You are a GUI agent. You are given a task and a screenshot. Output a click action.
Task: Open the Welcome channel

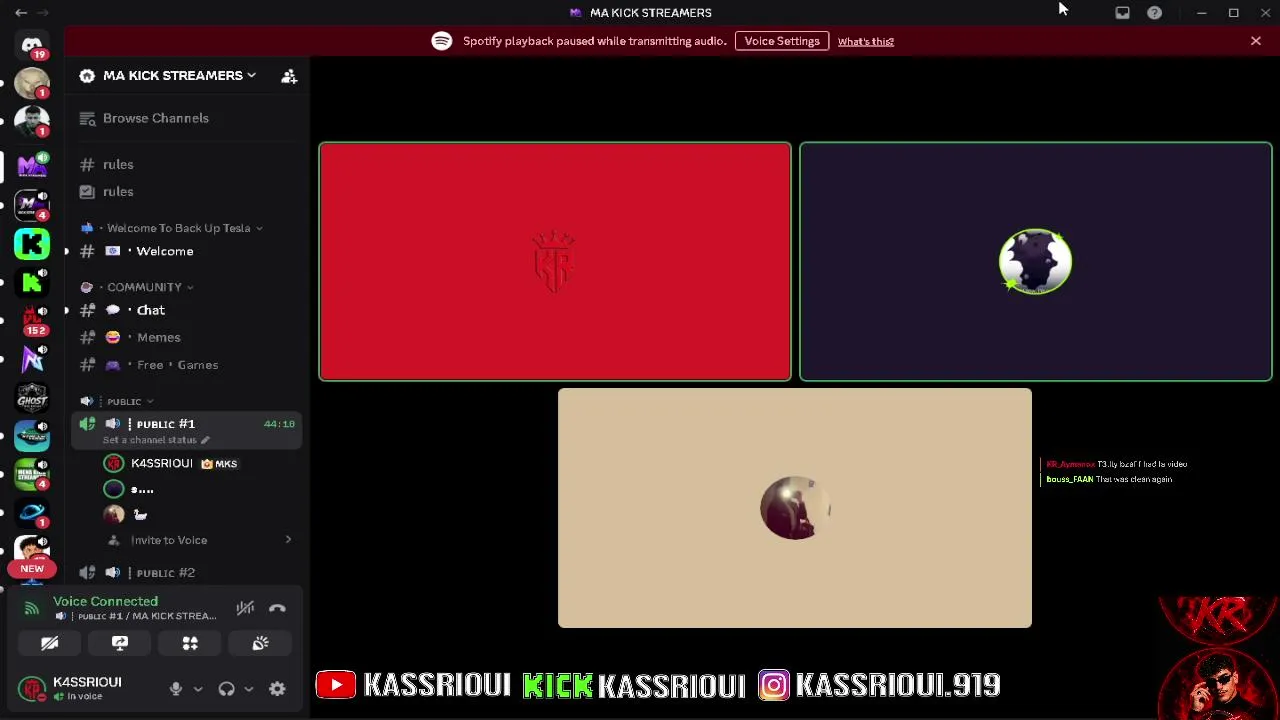click(187, 251)
